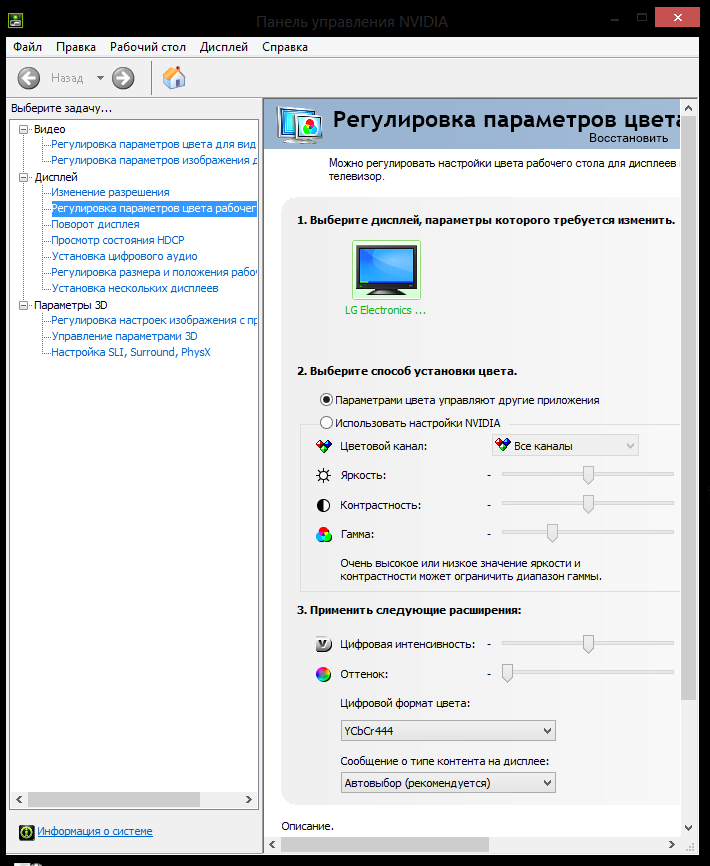The height and width of the screenshot is (866, 710).
Task: Click the NVIDIA app icon in title bar
Action: tap(15, 21)
